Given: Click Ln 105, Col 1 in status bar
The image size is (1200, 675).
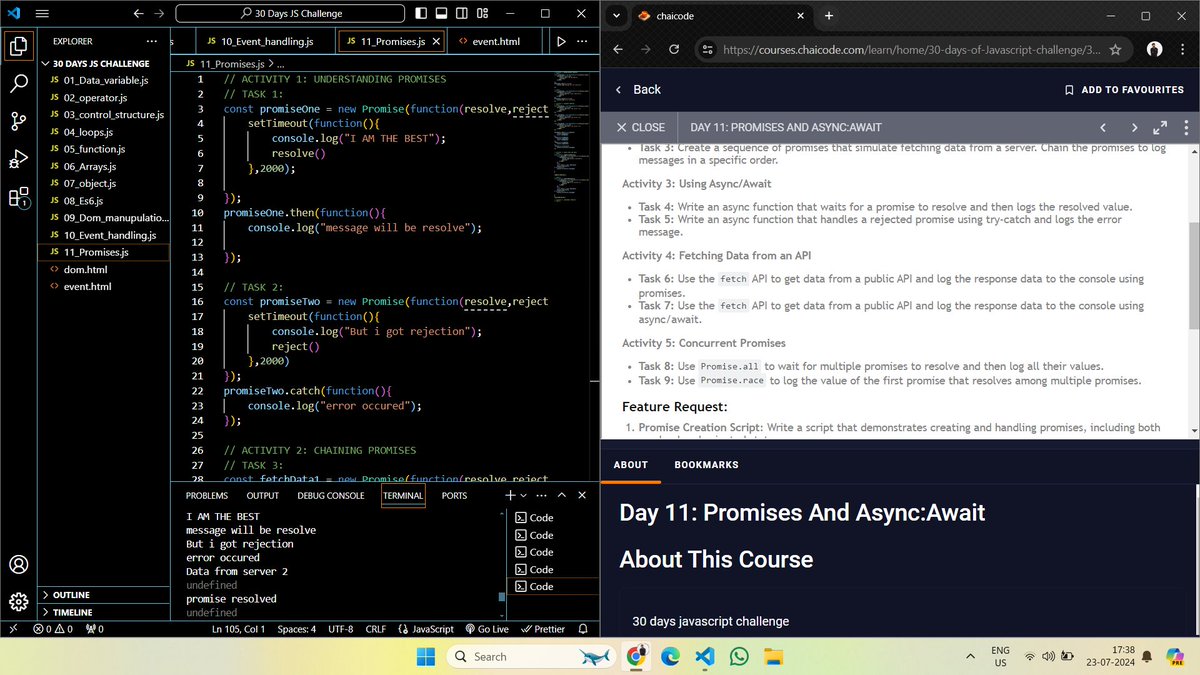Looking at the screenshot, I should [x=238, y=629].
